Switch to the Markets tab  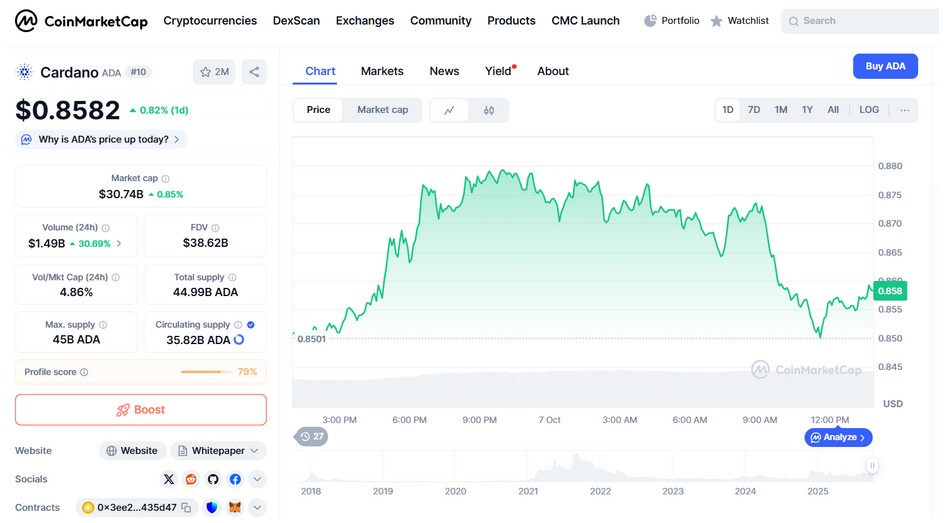[382, 71]
